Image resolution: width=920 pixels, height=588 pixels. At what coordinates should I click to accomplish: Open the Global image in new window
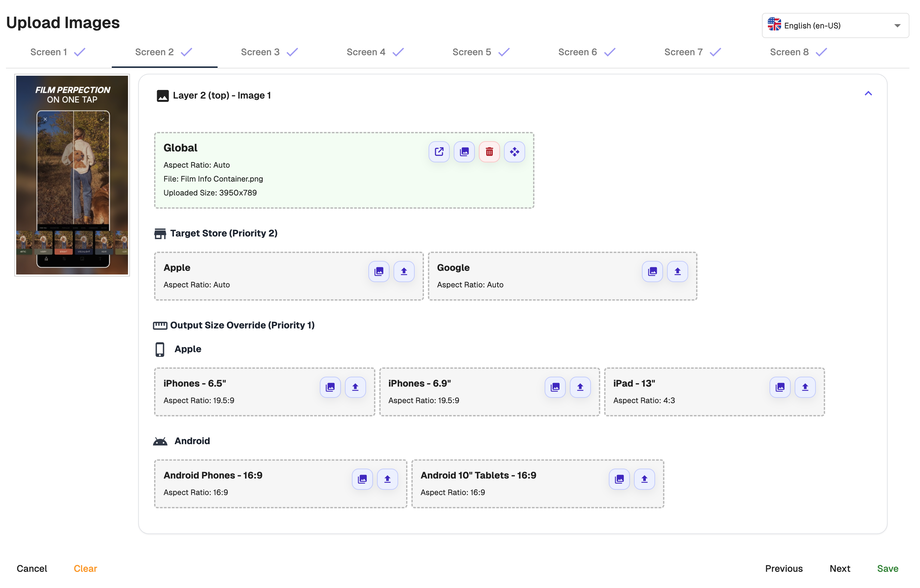[439, 152]
